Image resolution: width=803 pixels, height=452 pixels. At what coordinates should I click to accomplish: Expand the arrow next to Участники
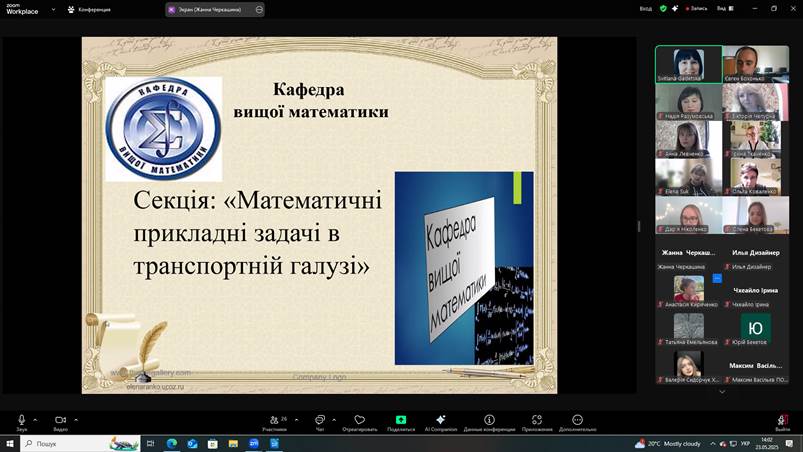tap(296, 419)
